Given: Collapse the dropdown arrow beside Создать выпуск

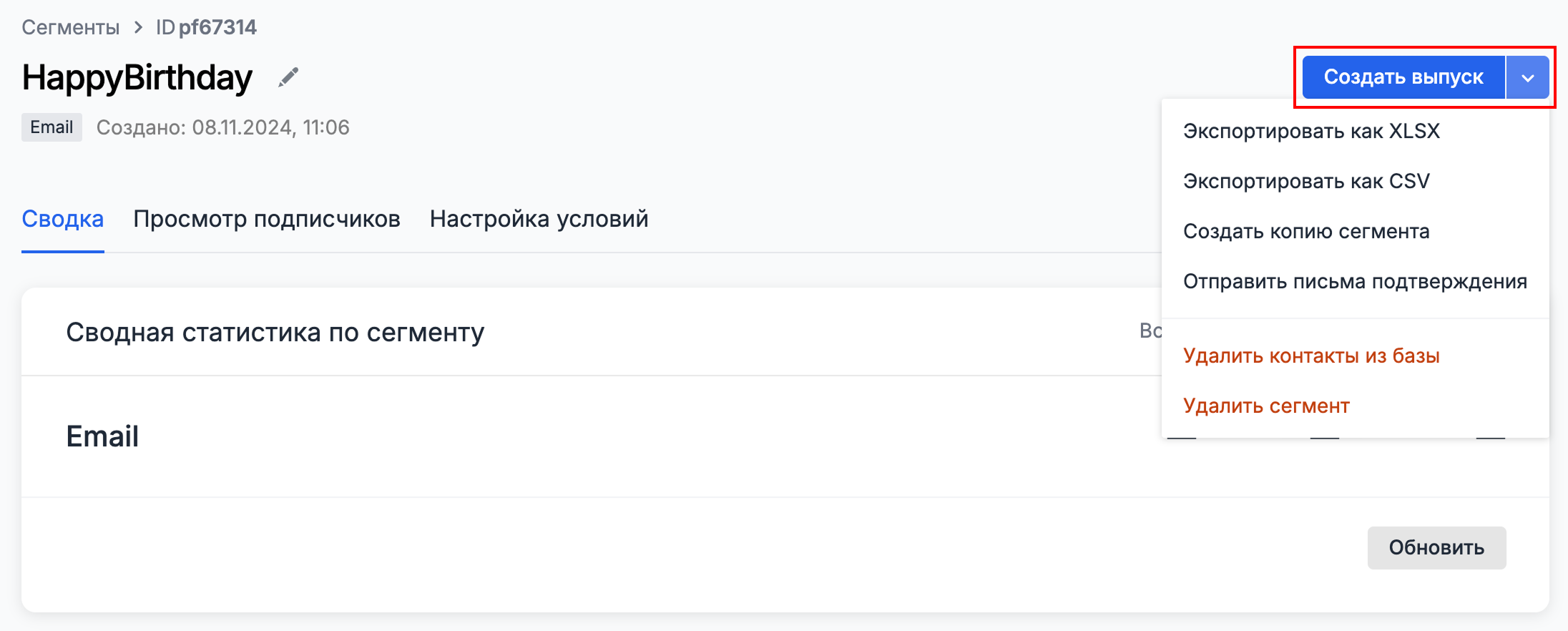Looking at the screenshot, I should [1527, 77].
